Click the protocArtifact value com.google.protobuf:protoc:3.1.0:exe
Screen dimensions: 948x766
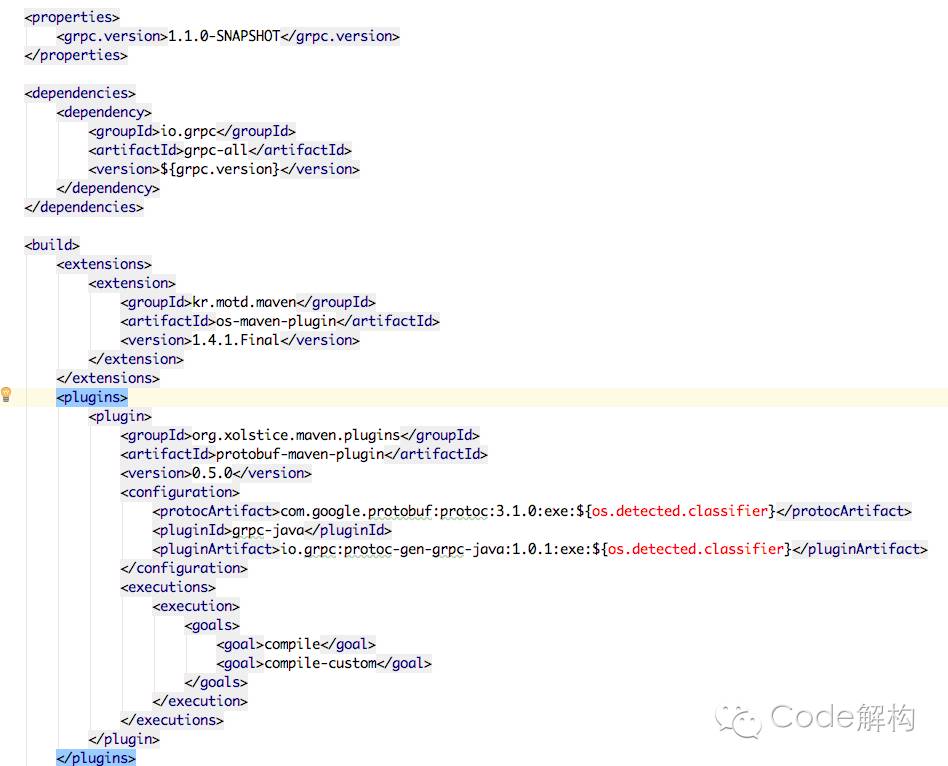(424, 511)
